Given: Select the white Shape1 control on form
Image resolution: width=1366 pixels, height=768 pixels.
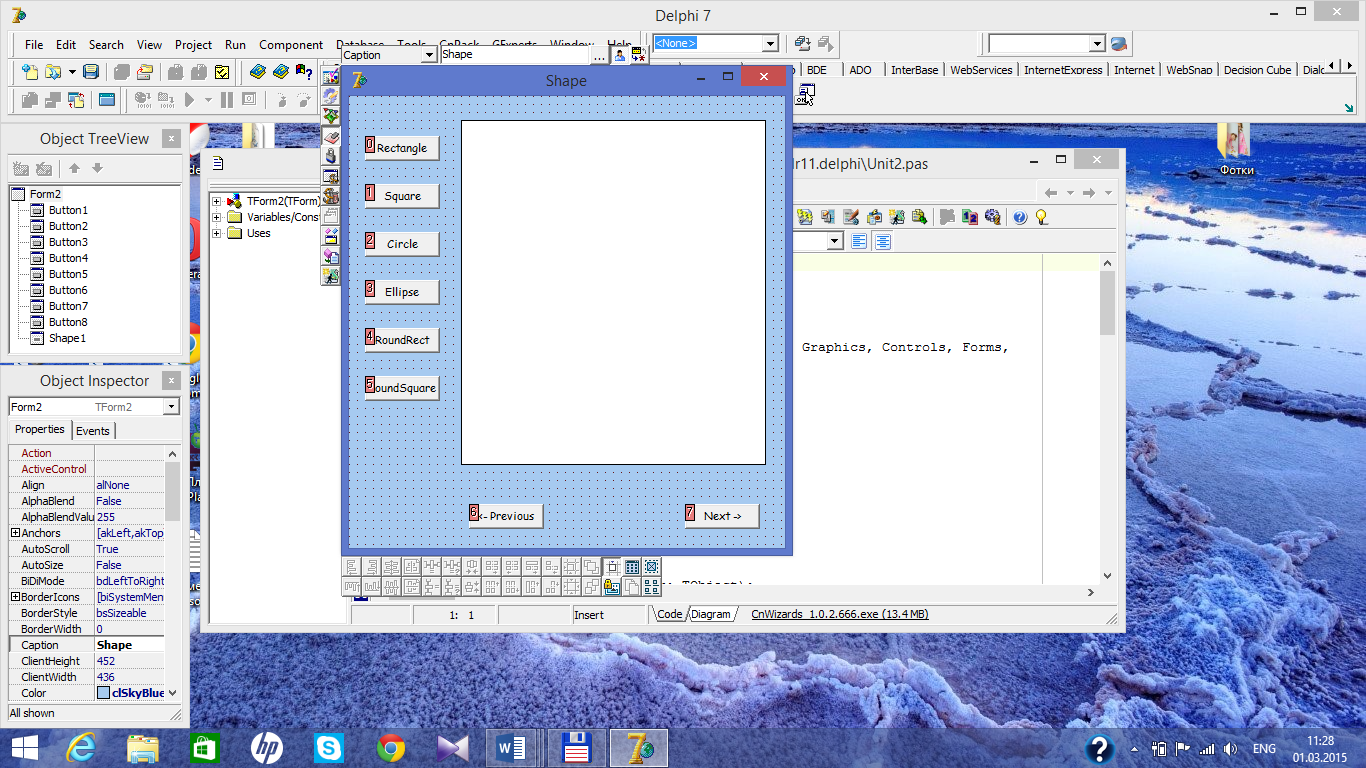Looking at the screenshot, I should [613, 292].
